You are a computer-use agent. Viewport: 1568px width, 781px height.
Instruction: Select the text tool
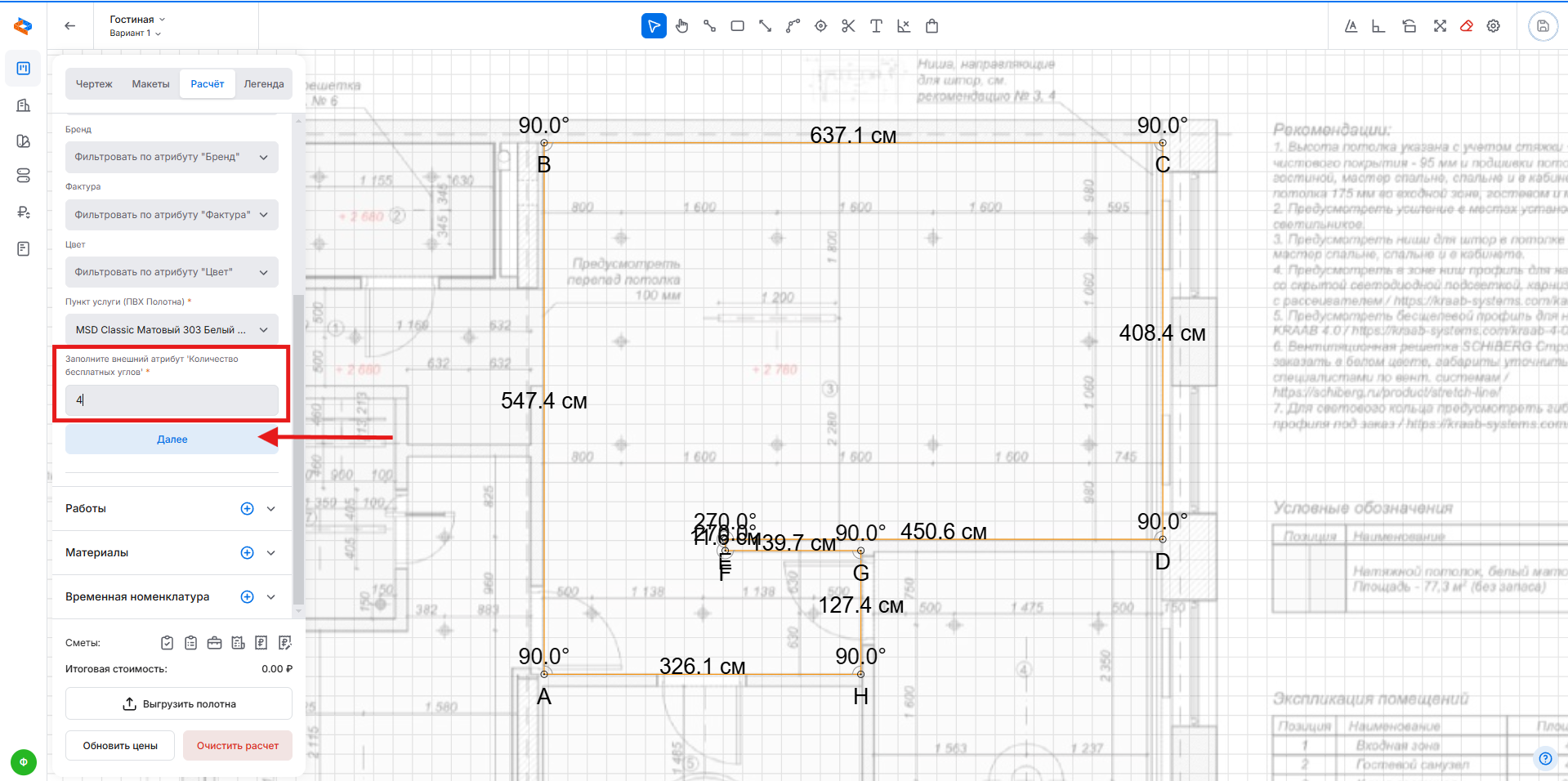(876, 26)
